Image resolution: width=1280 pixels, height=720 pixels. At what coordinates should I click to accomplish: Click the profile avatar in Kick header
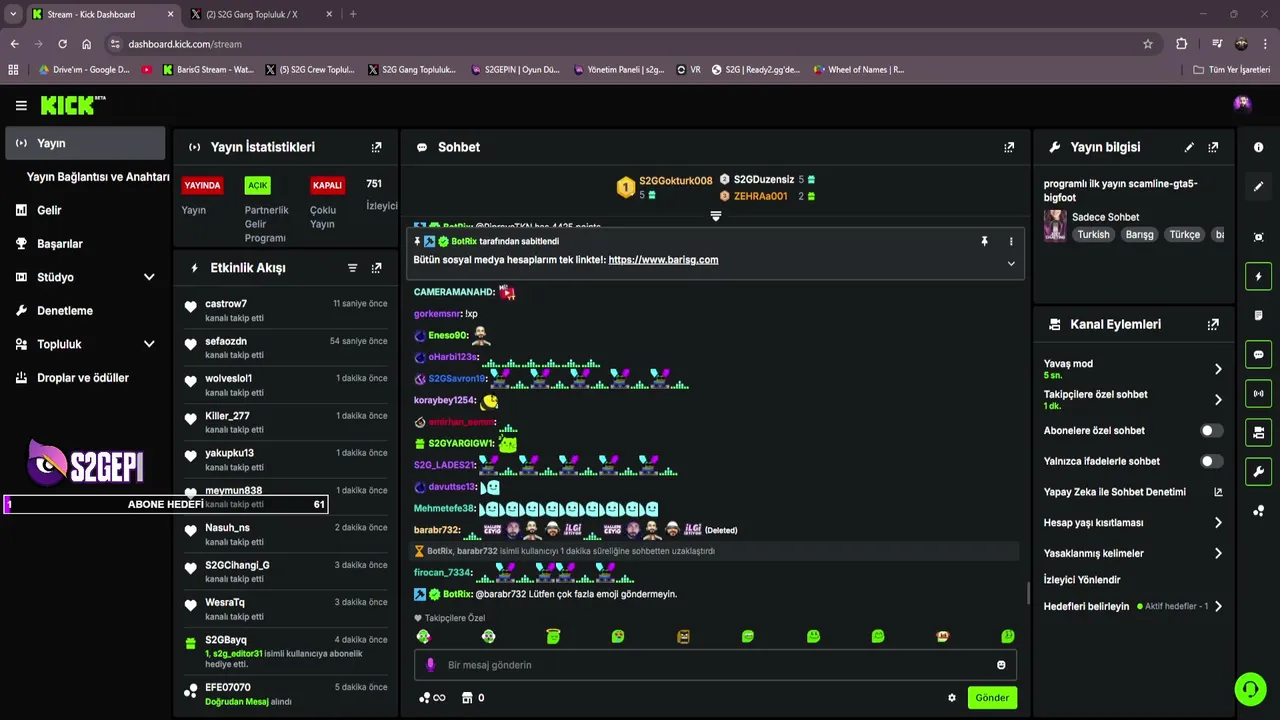[x=1242, y=103]
